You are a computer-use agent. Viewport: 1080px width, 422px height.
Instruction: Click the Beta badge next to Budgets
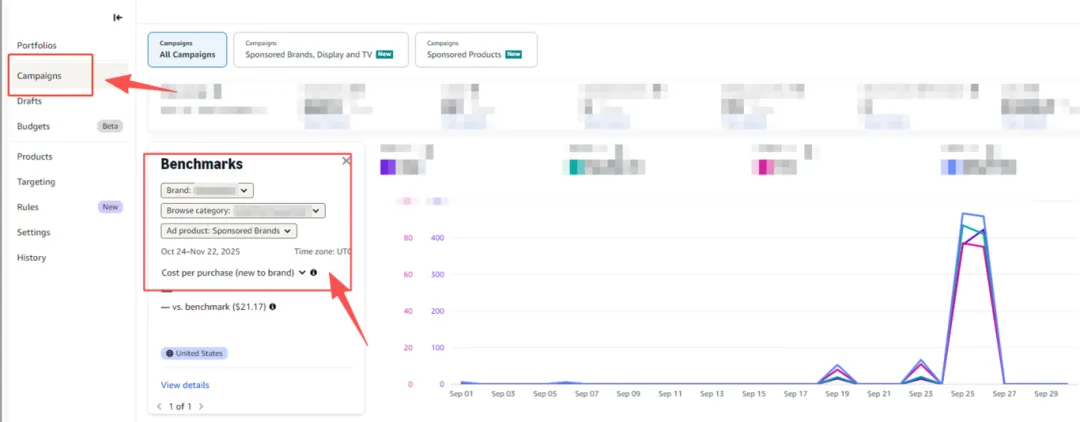(x=110, y=127)
